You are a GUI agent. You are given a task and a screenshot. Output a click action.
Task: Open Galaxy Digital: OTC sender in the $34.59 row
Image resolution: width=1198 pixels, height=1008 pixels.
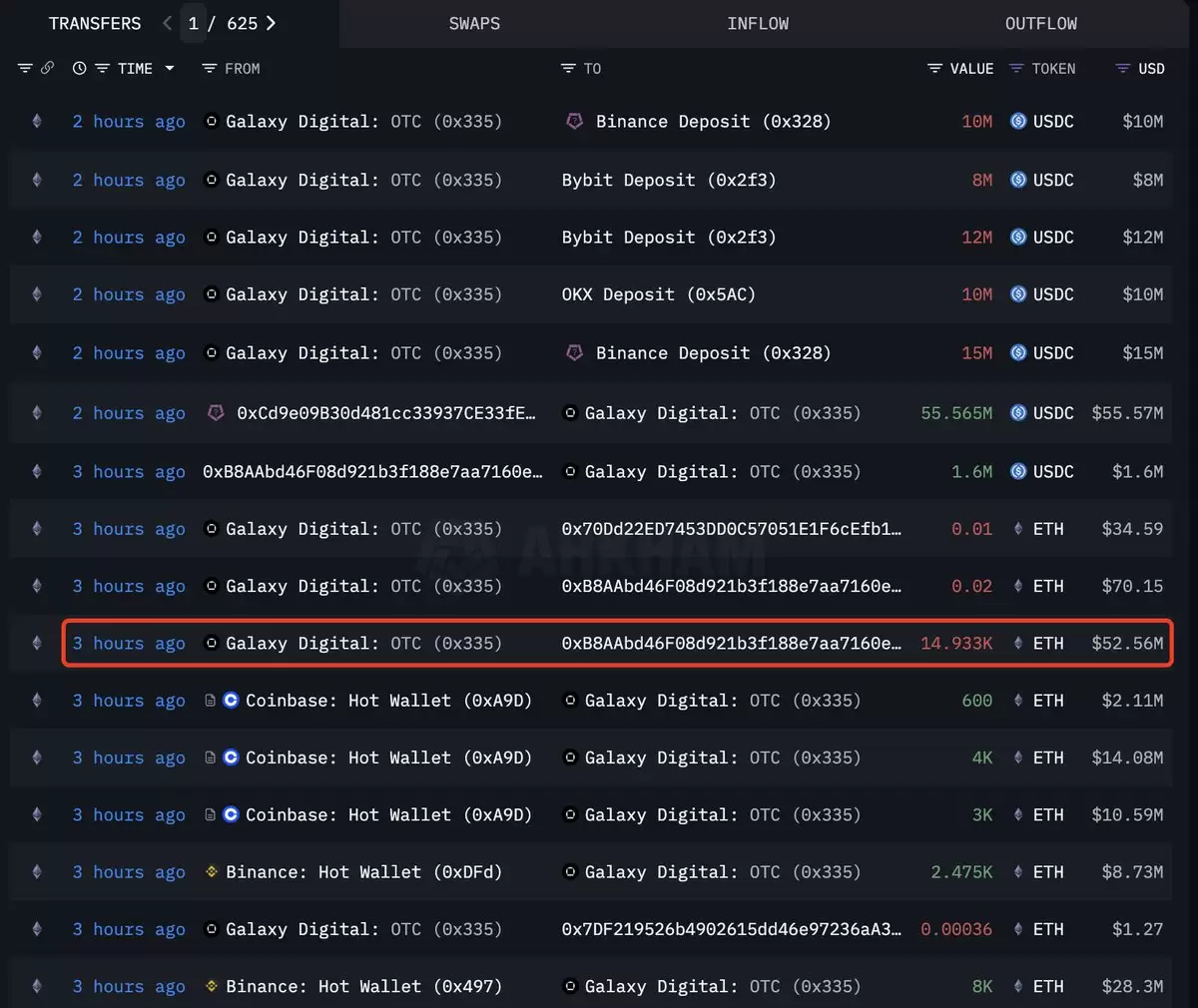363,529
